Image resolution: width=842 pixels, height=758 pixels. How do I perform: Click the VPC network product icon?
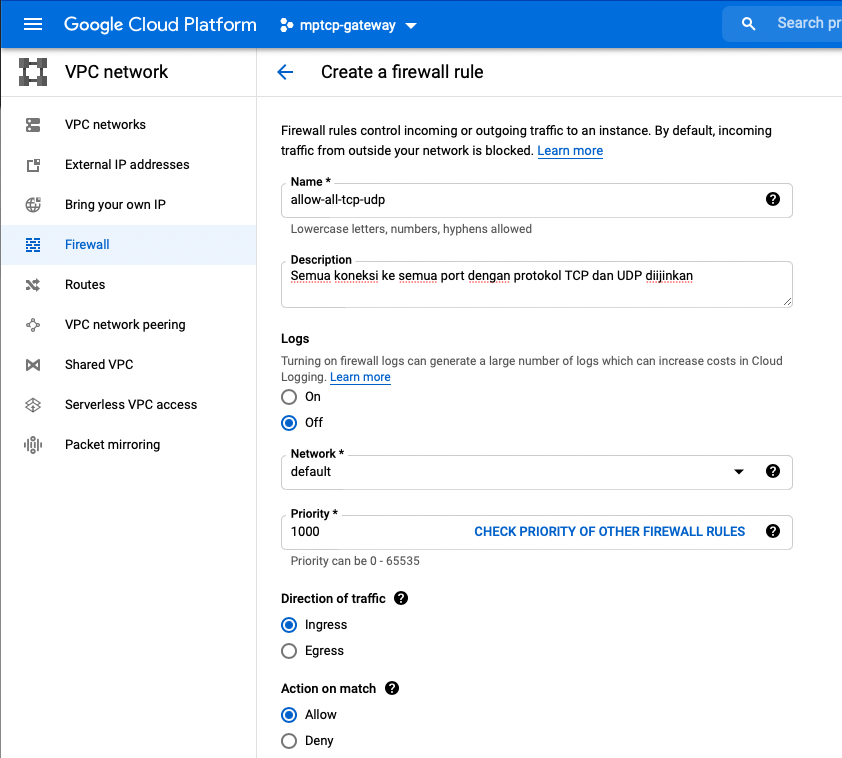(33, 72)
